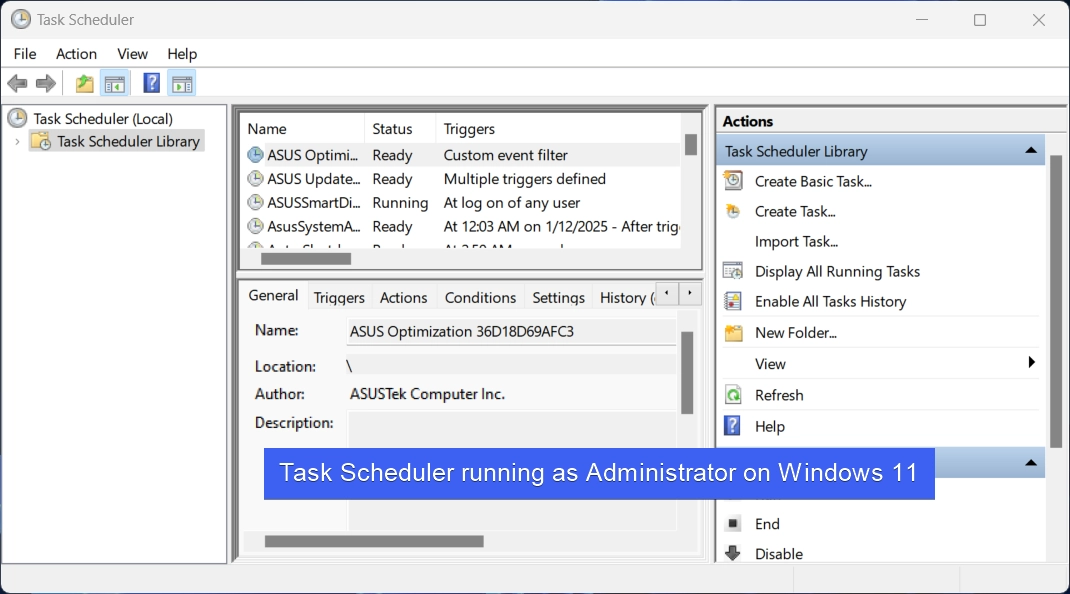
Task: Click the clock icon of AsusSystemA task
Action: tap(255, 226)
